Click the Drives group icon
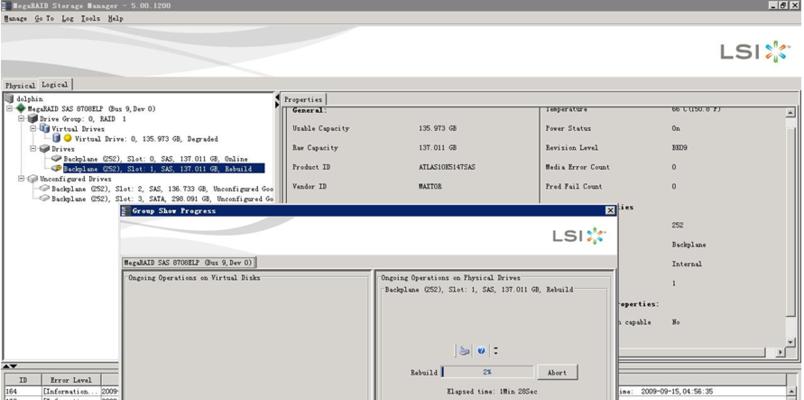The width and height of the screenshot is (804, 400). pyautogui.click(x=45, y=149)
